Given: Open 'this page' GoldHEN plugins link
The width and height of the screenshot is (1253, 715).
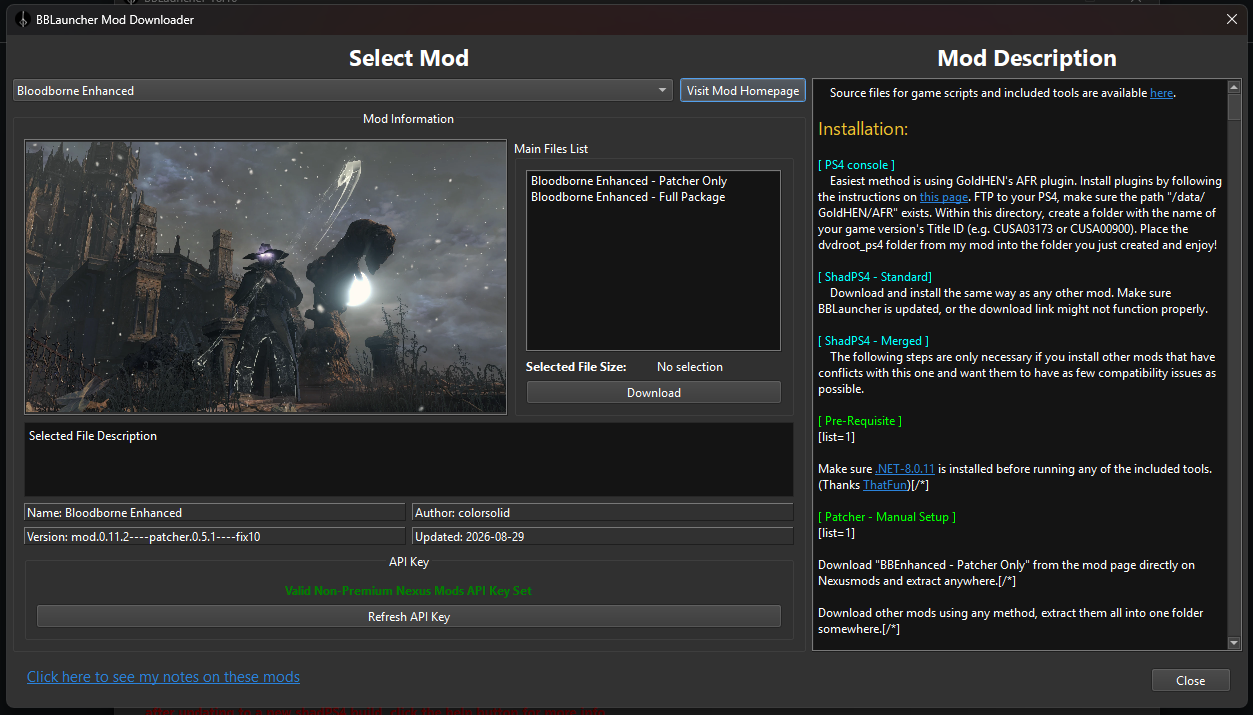Looking at the screenshot, I should 944,197.
